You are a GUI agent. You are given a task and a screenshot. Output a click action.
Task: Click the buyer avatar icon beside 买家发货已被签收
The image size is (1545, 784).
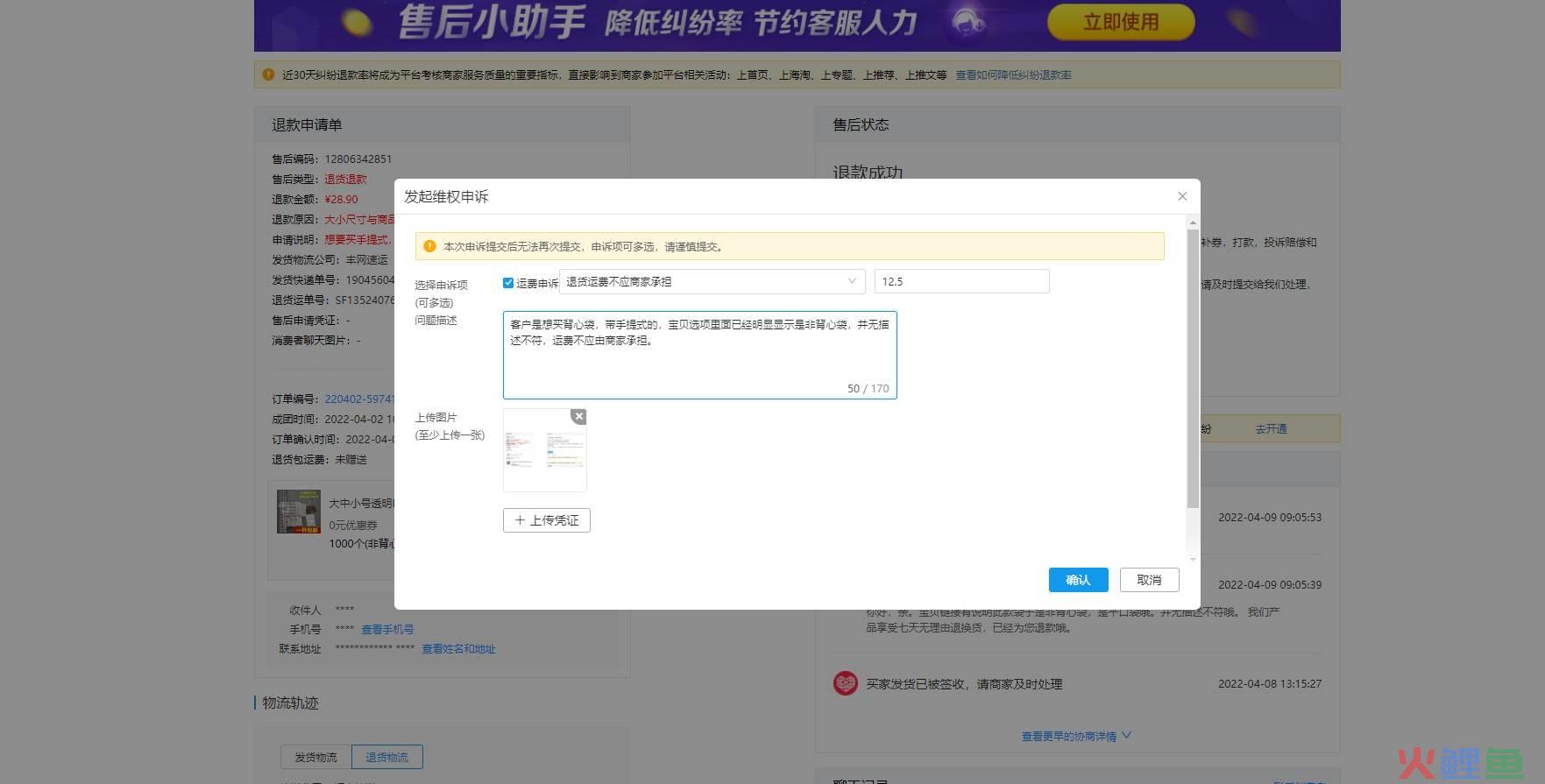pos(845,683)
